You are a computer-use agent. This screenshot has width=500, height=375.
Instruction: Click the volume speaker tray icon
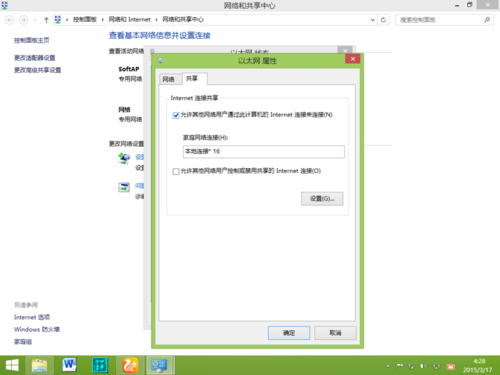point(423,366)
